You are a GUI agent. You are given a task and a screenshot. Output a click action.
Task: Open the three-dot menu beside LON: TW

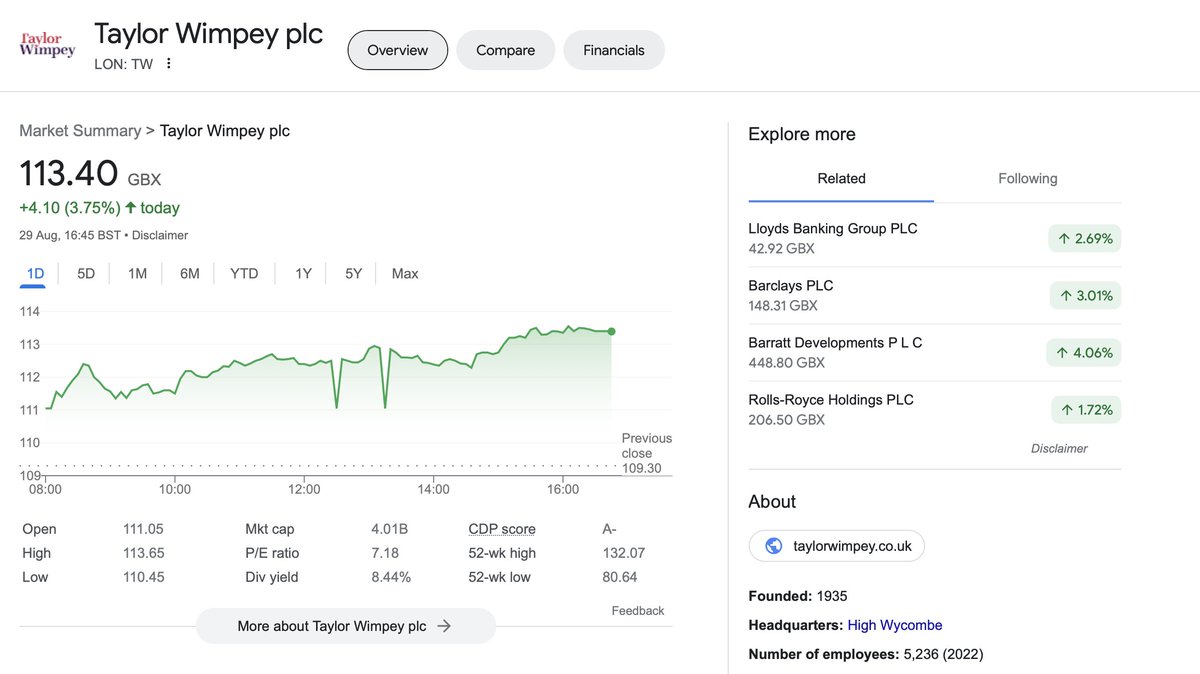169,64
